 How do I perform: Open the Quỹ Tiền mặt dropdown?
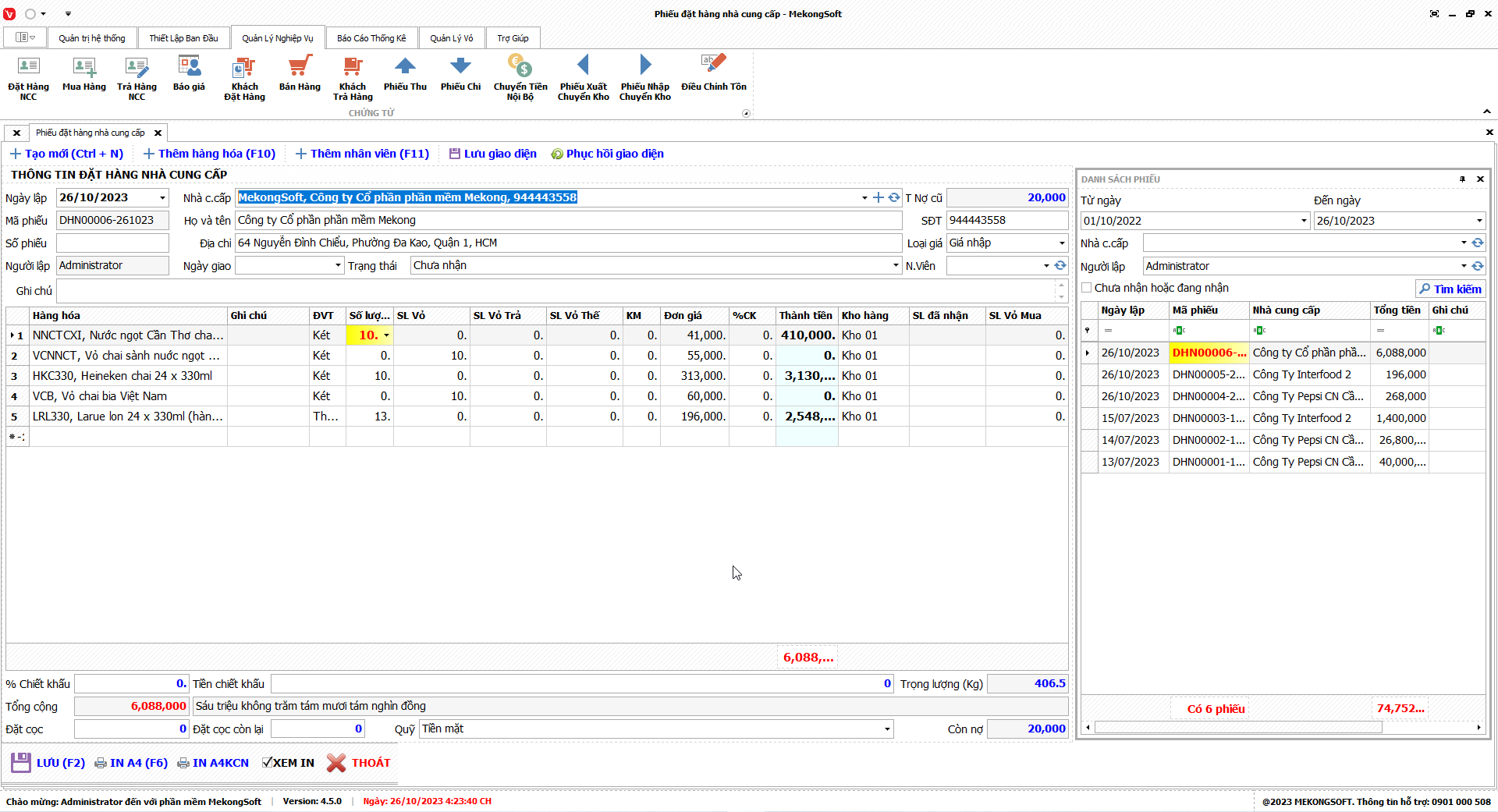coord(887,729)
